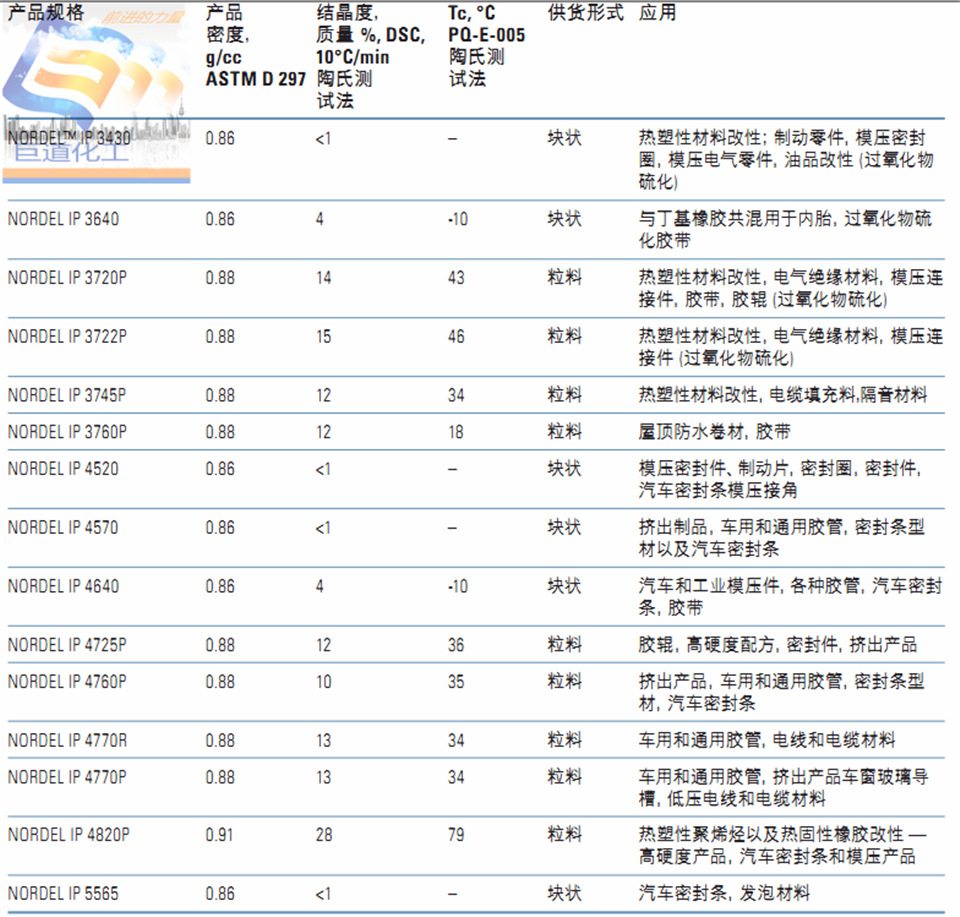Click NORDEL IP 4760P in the table

pos(67,682)
